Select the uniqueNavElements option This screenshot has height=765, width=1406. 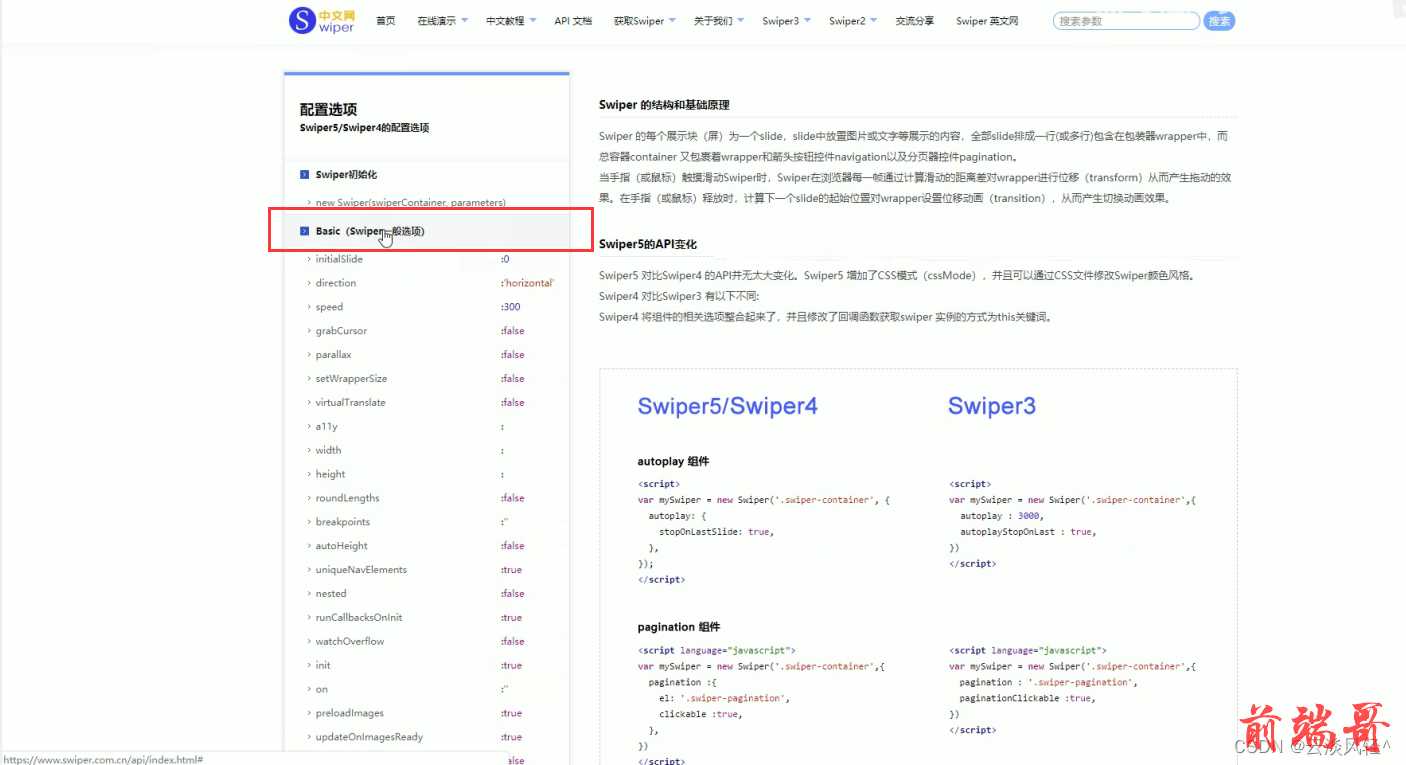(361, 570)
